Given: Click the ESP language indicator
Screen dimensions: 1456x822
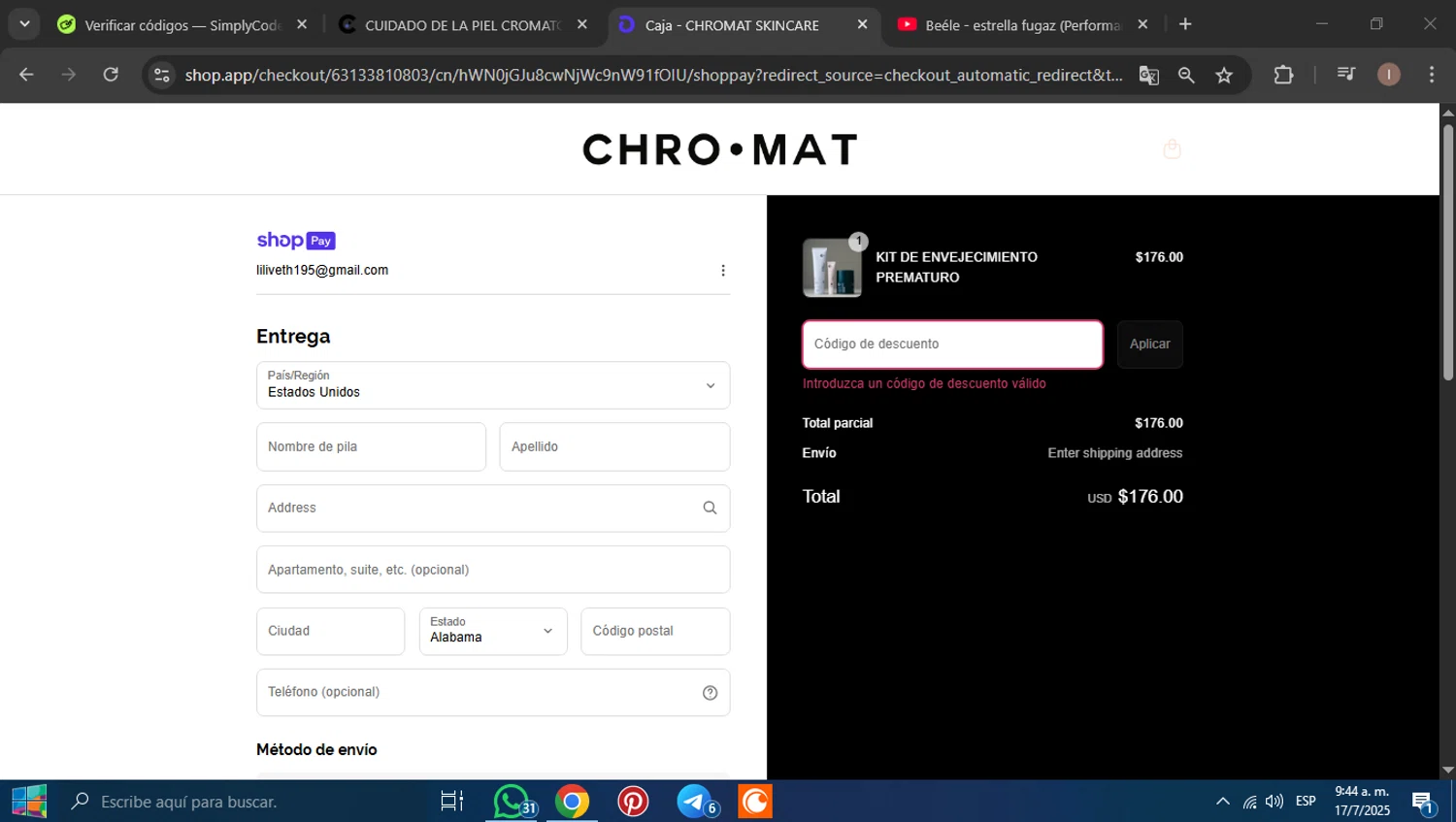Looking at the screenshot, I should tap(1306, 802).
